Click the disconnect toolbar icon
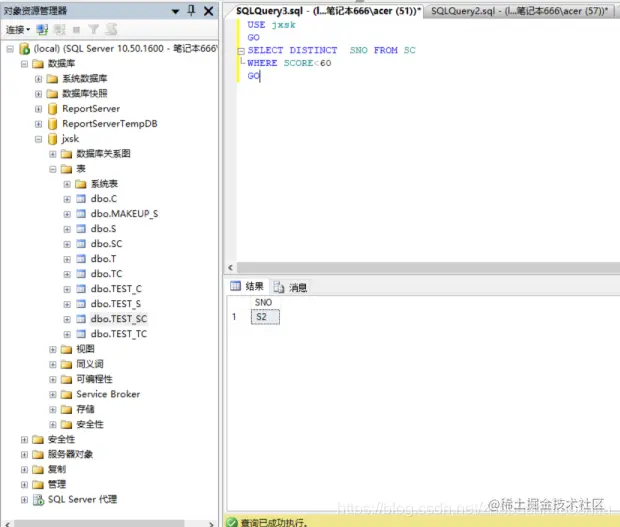 point(59,30)
